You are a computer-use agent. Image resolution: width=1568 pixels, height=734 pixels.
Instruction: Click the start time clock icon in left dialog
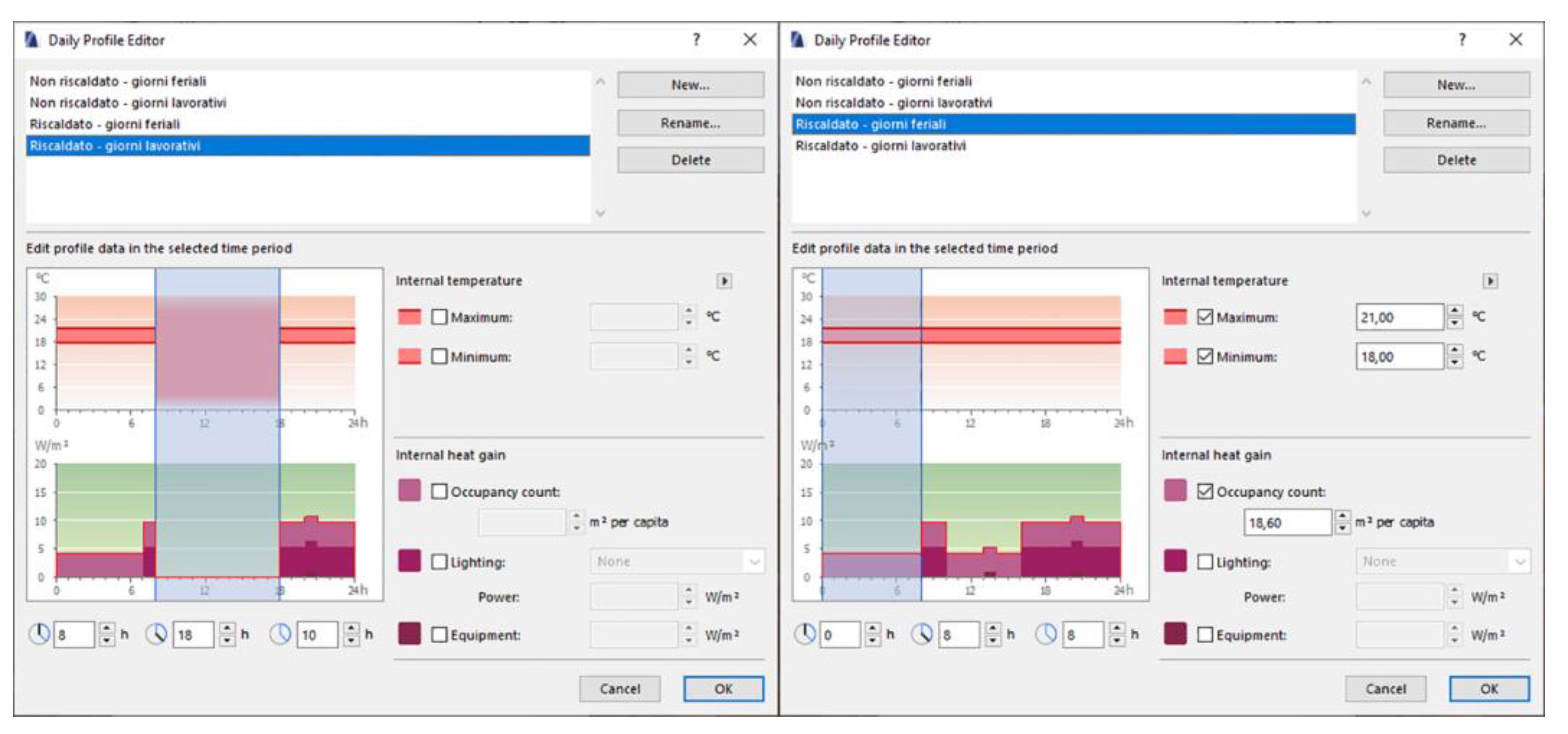click(x=39, y=634)
